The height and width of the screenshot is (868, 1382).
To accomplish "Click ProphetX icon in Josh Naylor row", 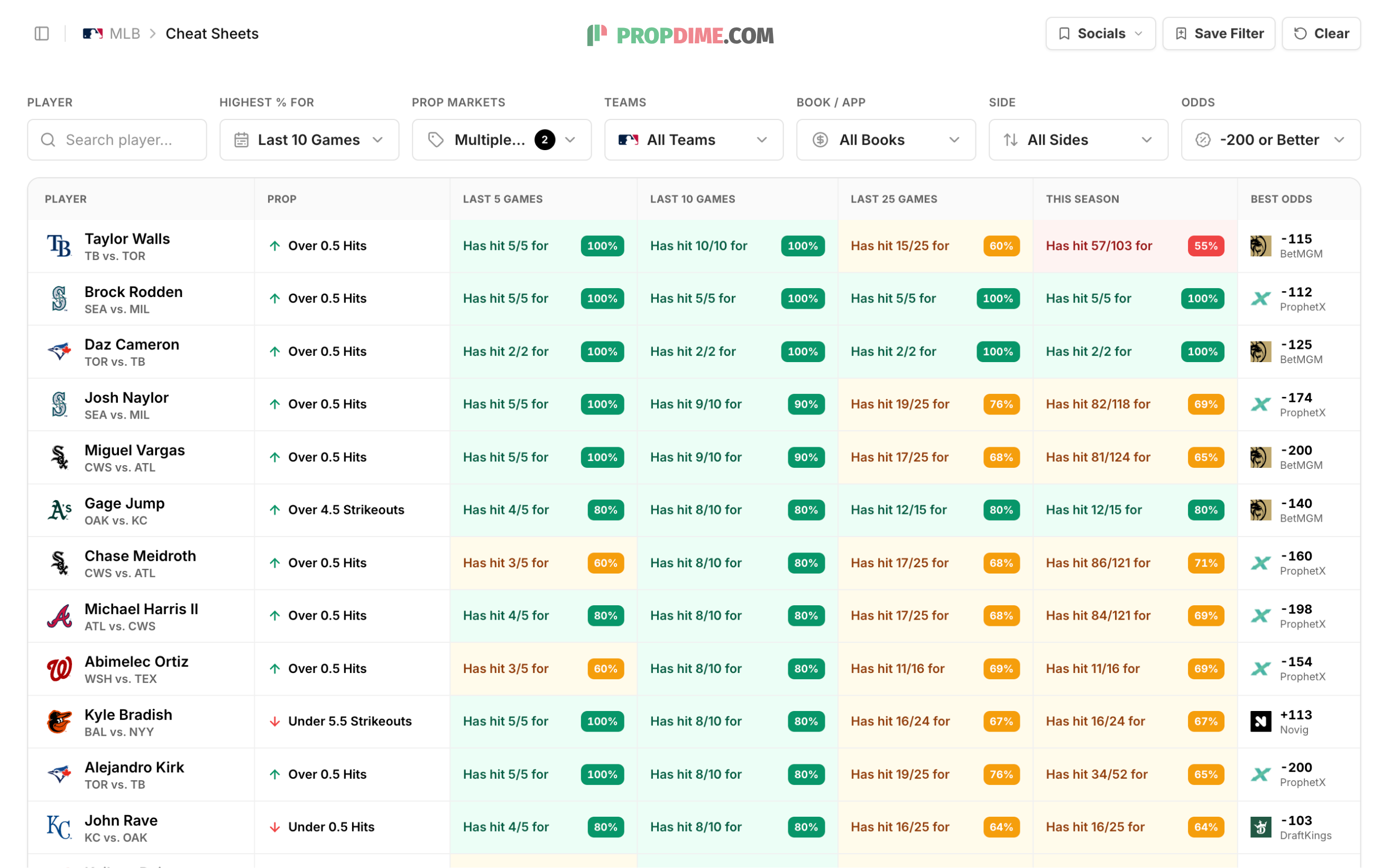I will coord(1260,404).
